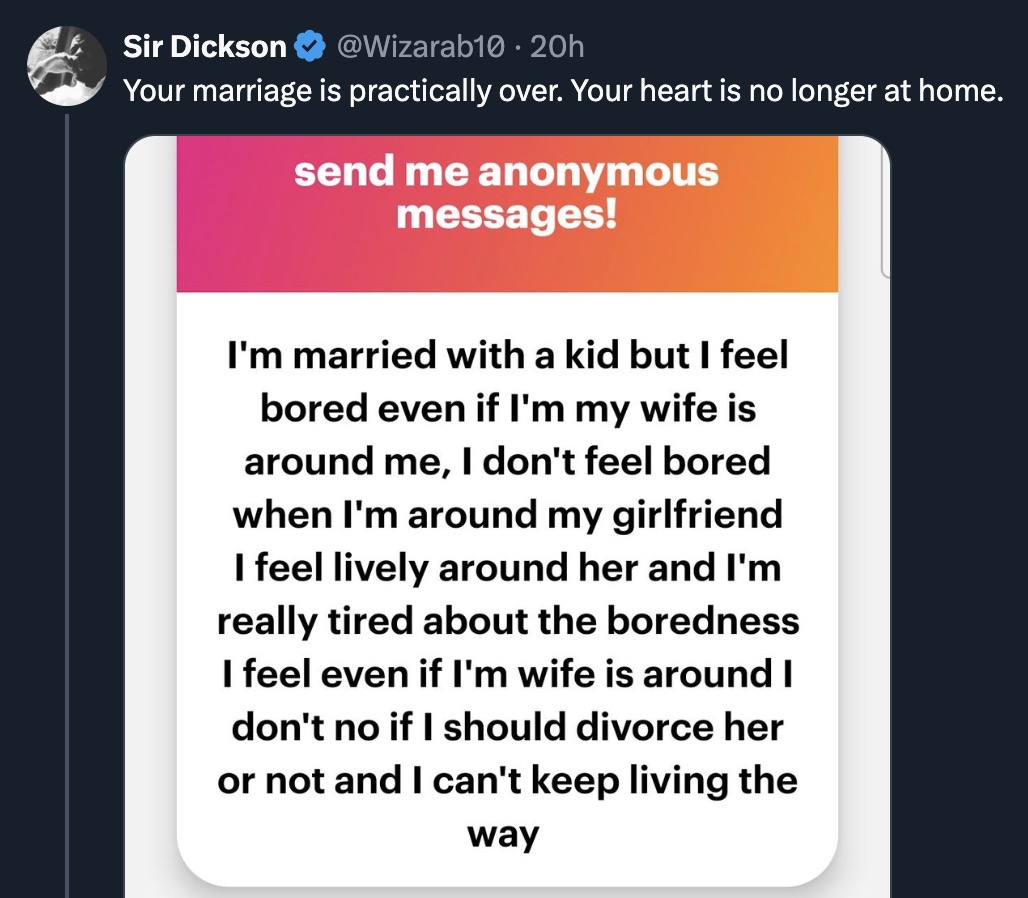Click 'around me, I don't feel bored' line
Viewport: 1028px width, 898px height.
click(x=506, y=462)
